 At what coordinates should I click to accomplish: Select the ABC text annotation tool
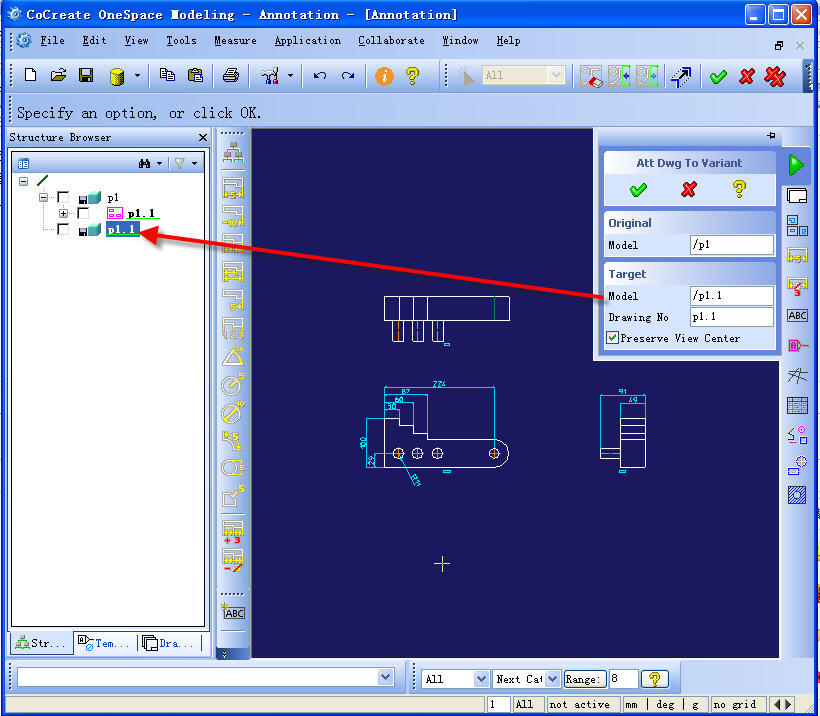coord(233,612)
